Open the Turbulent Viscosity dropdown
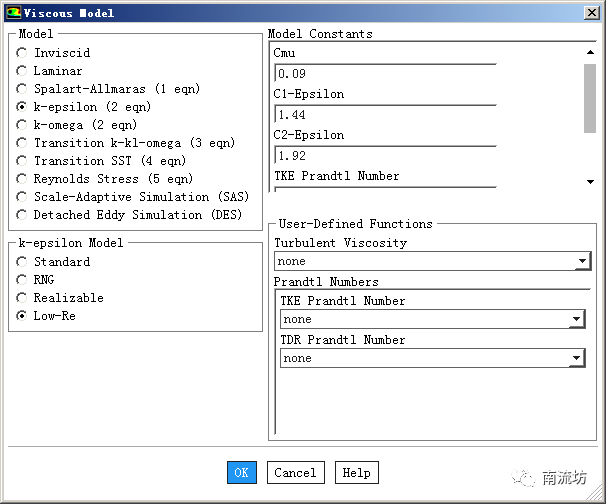Screen dimensions: 606x504 [x=582, y=262]
